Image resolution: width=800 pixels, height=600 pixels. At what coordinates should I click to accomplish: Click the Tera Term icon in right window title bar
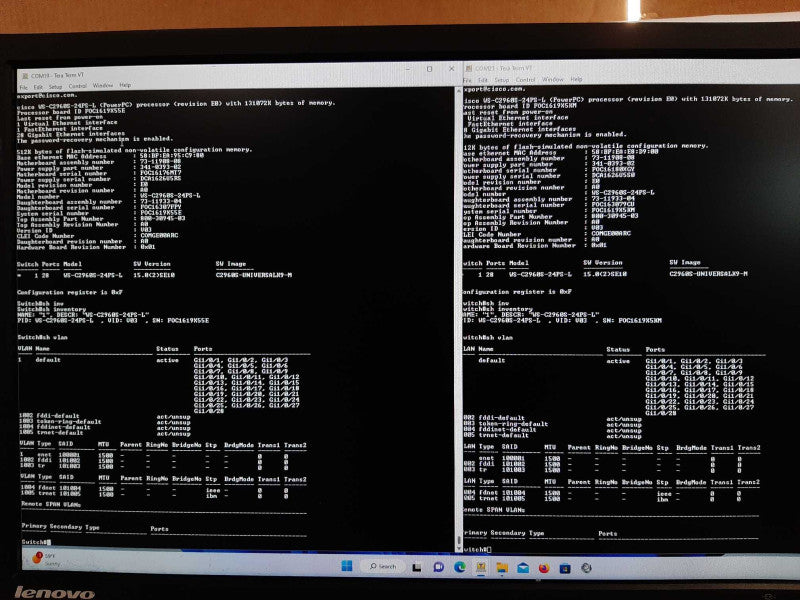tap(468, 68)
